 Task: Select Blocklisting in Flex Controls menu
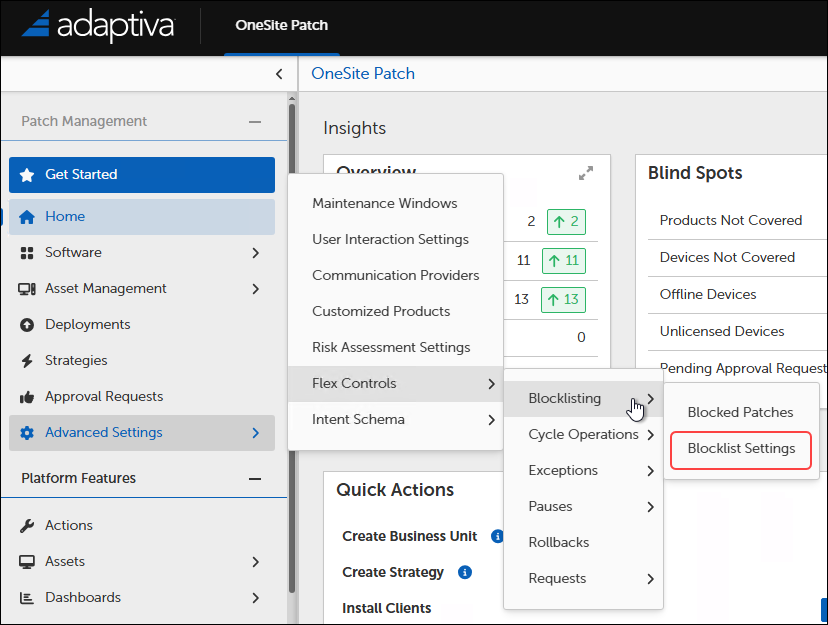point(583,399)
